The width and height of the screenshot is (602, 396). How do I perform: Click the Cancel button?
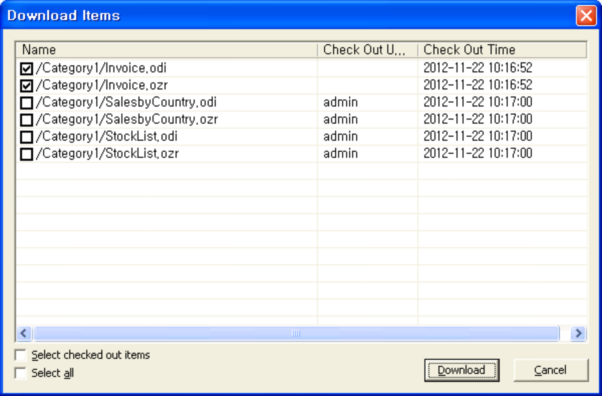[551, 370]
